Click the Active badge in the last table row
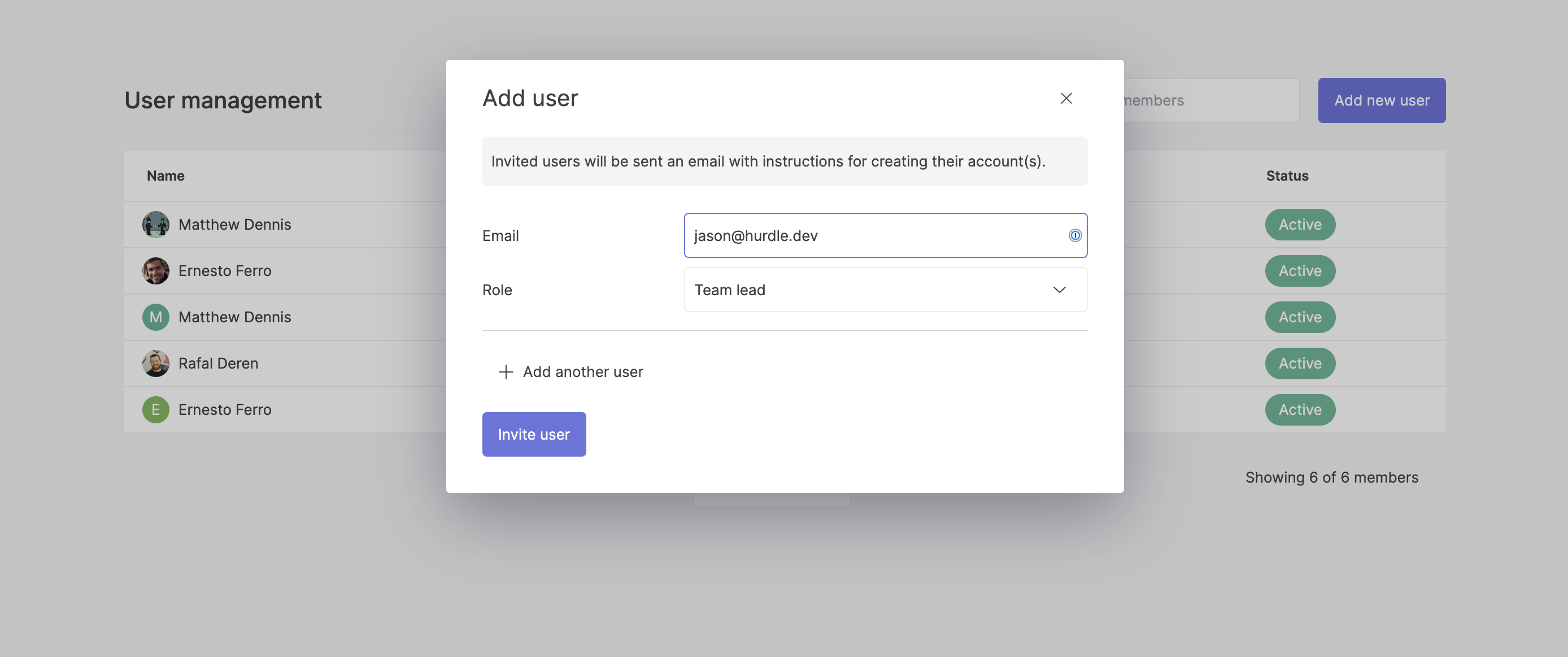Image resolution: width=1568 pixels, height=657 pixels. [x=1300, y=409]
